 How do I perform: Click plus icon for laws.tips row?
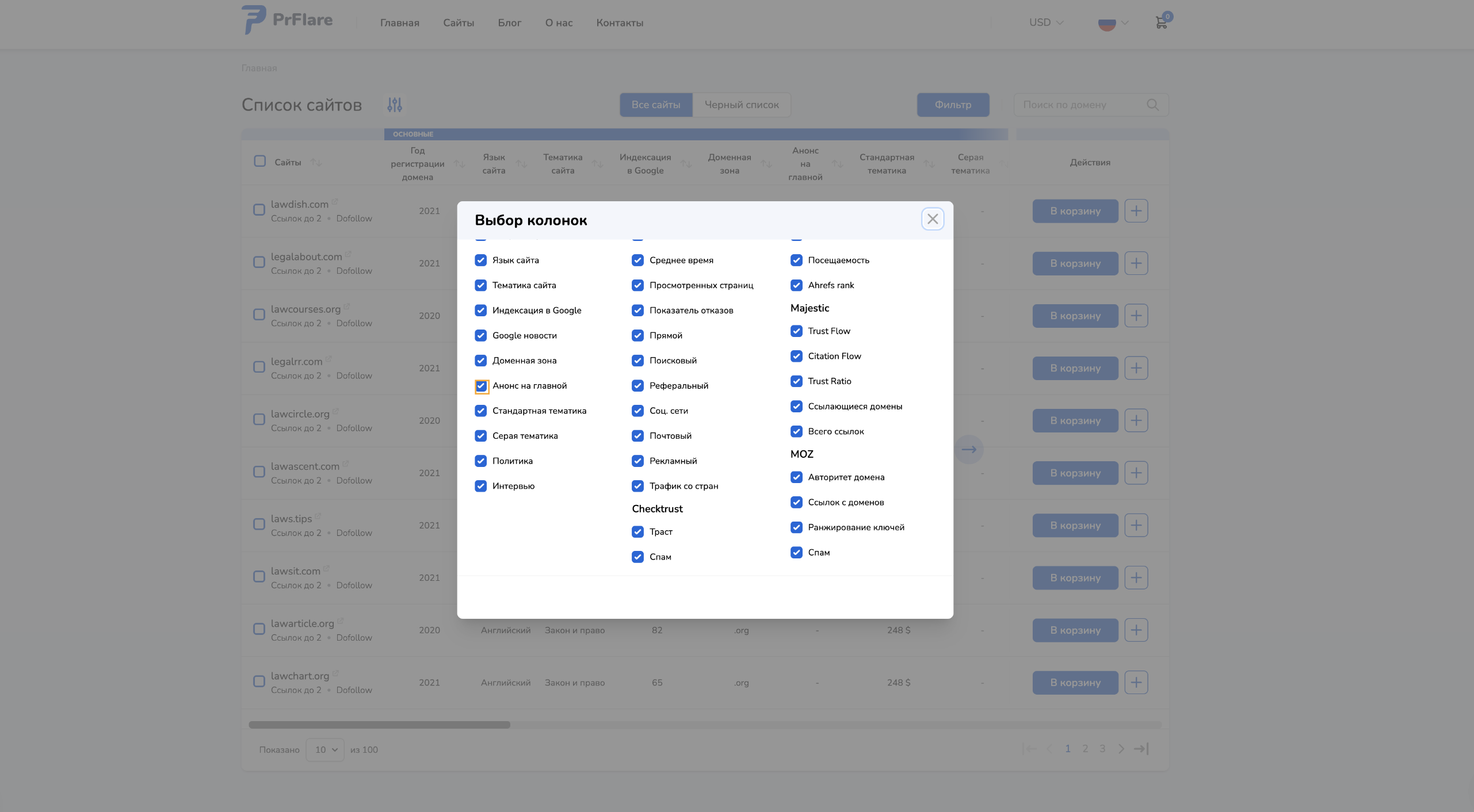click(x=1136, y=525)
